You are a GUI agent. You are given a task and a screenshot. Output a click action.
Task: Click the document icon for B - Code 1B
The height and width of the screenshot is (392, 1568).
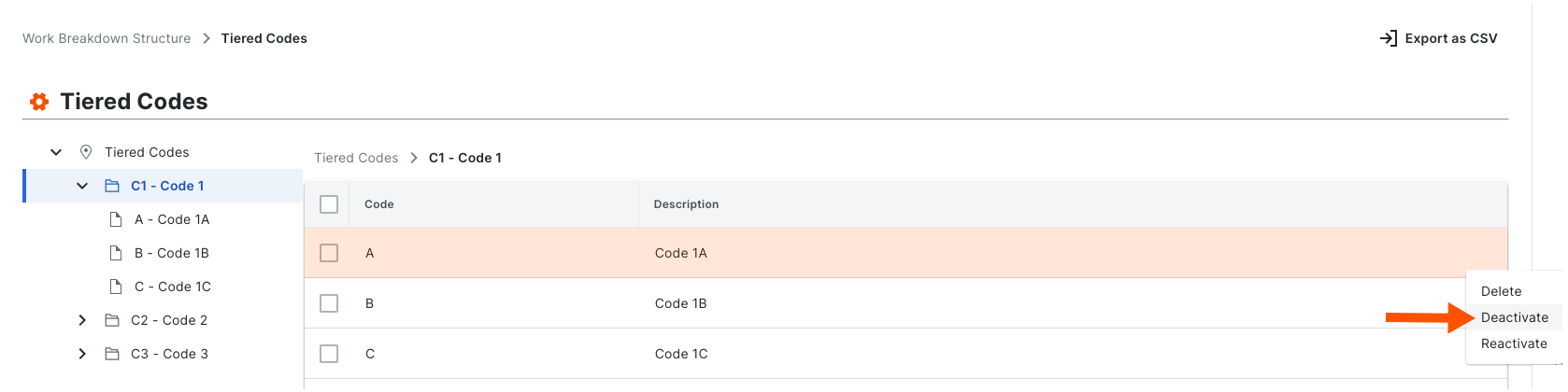pos(116,253)
